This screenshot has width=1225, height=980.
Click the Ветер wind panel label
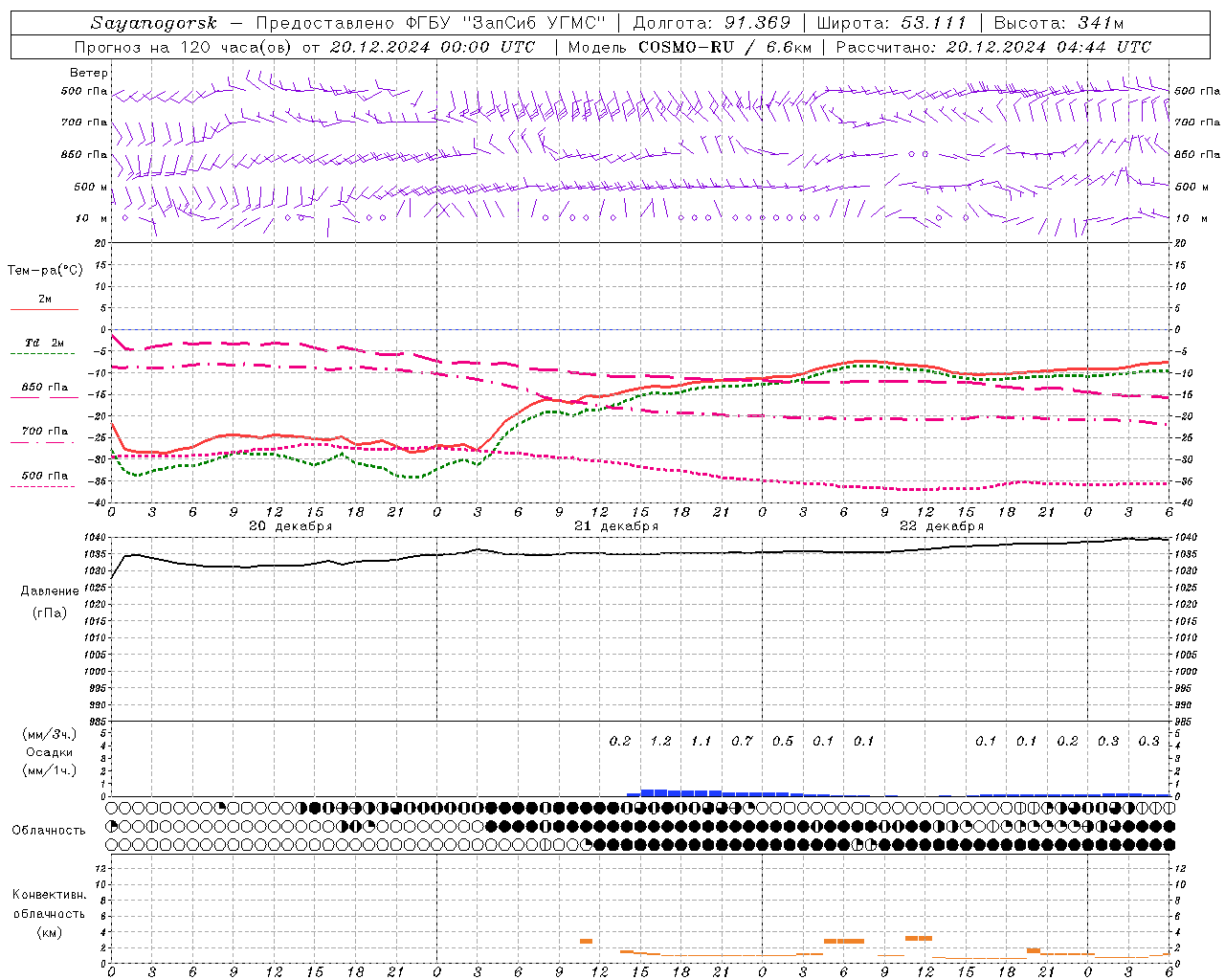pos(89,73)
